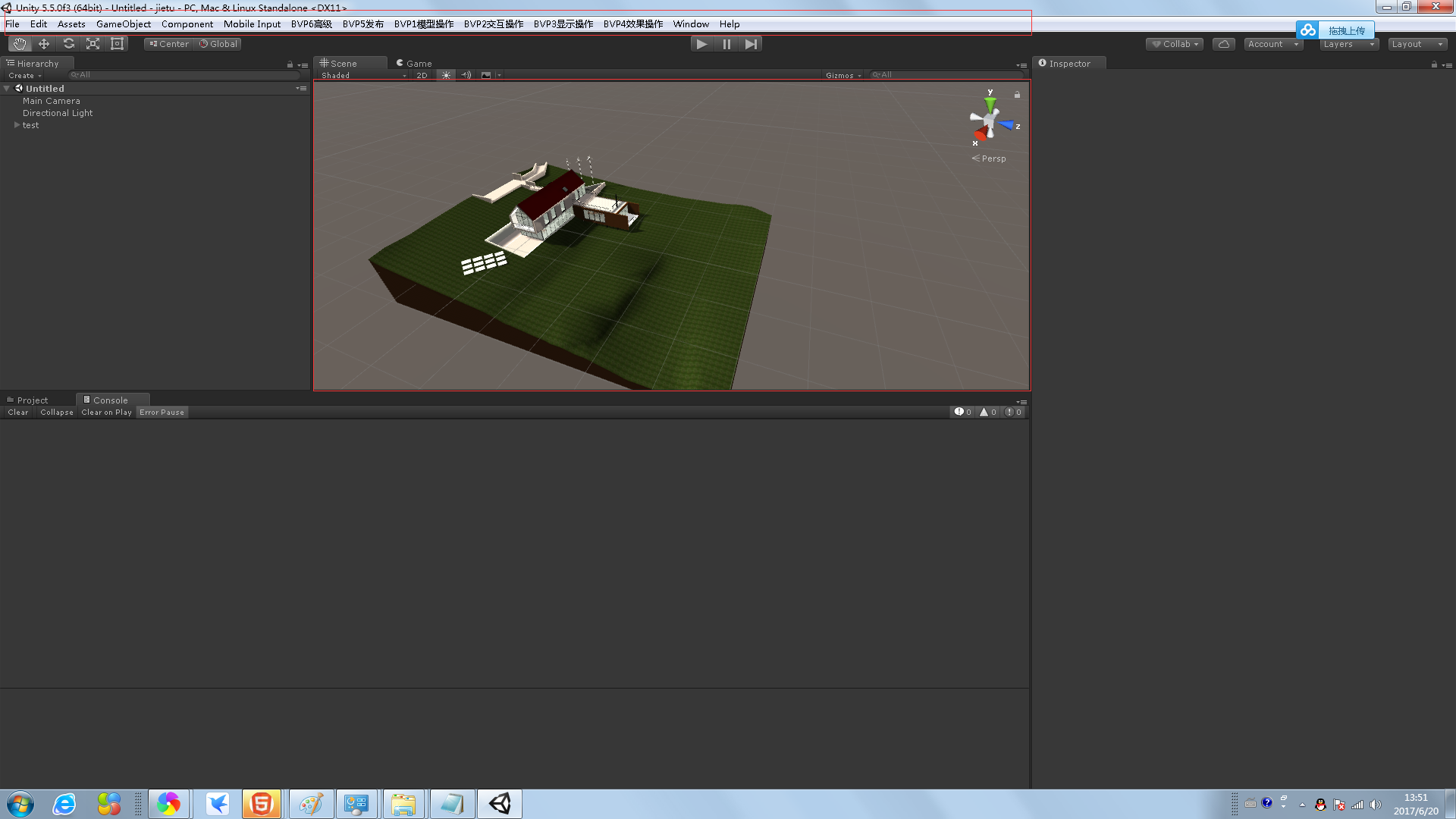Click the Step frame button
Viewport: 1456px width, 819px height.
click(x=751, y=44)
